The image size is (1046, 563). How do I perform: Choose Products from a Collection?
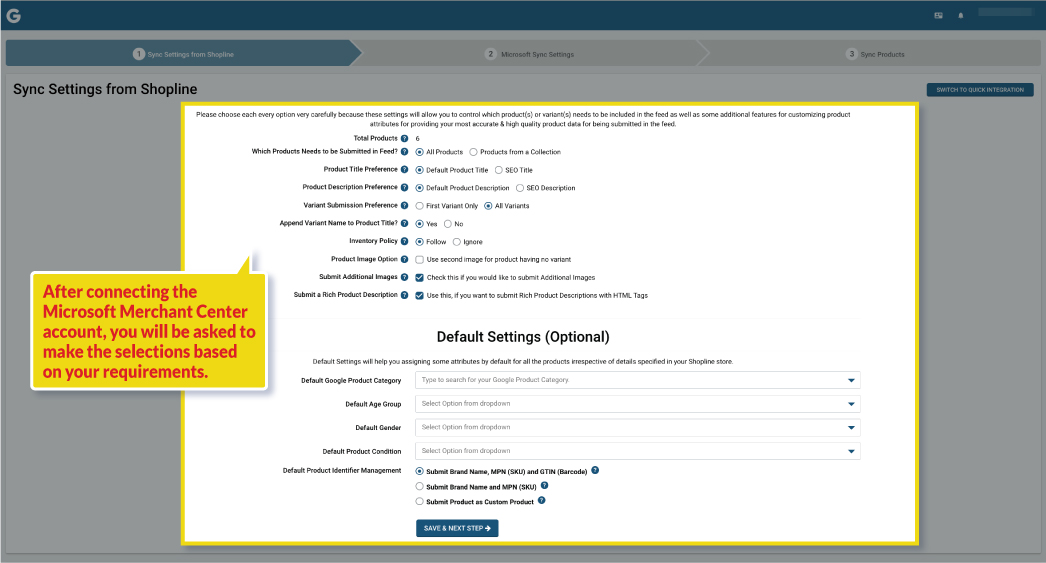[x=474, y=152]
